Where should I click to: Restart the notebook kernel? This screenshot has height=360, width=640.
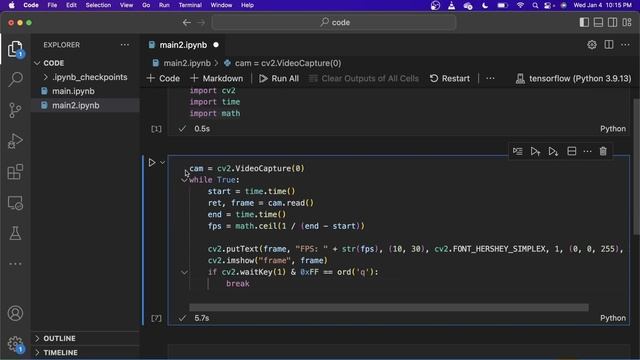click(x=450, y=78)
